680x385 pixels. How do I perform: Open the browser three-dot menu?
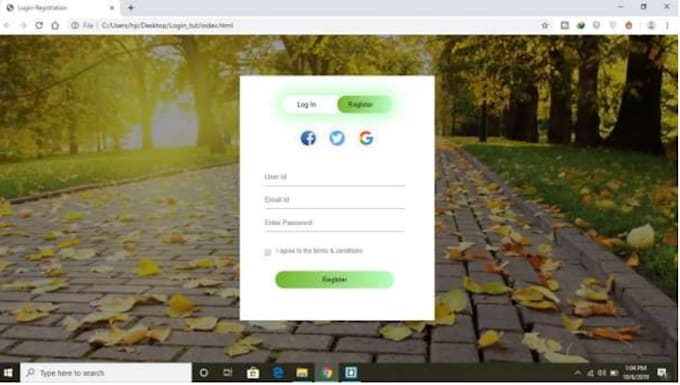(x=667, y=26)
